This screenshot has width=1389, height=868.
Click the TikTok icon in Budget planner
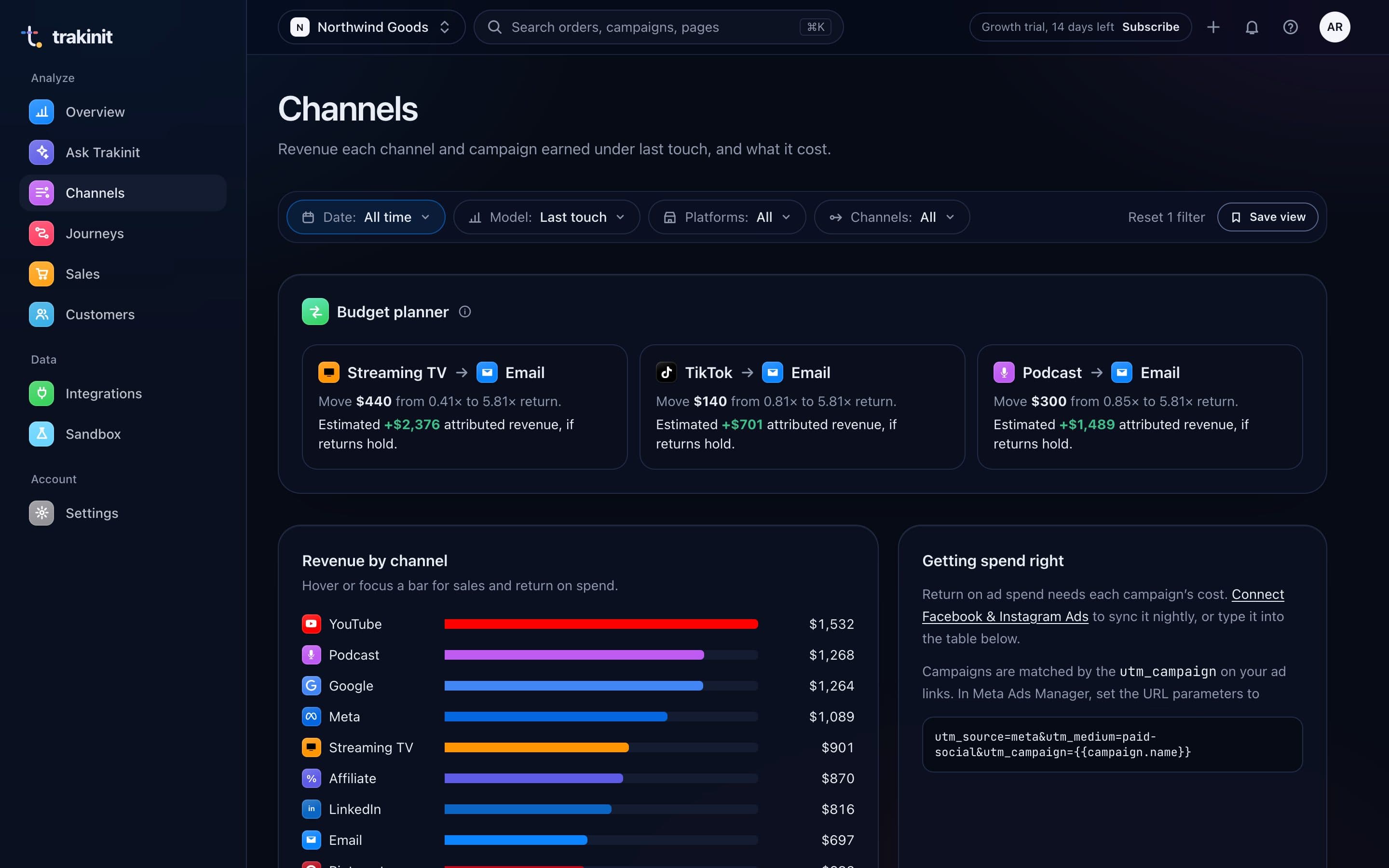[667, 373]
